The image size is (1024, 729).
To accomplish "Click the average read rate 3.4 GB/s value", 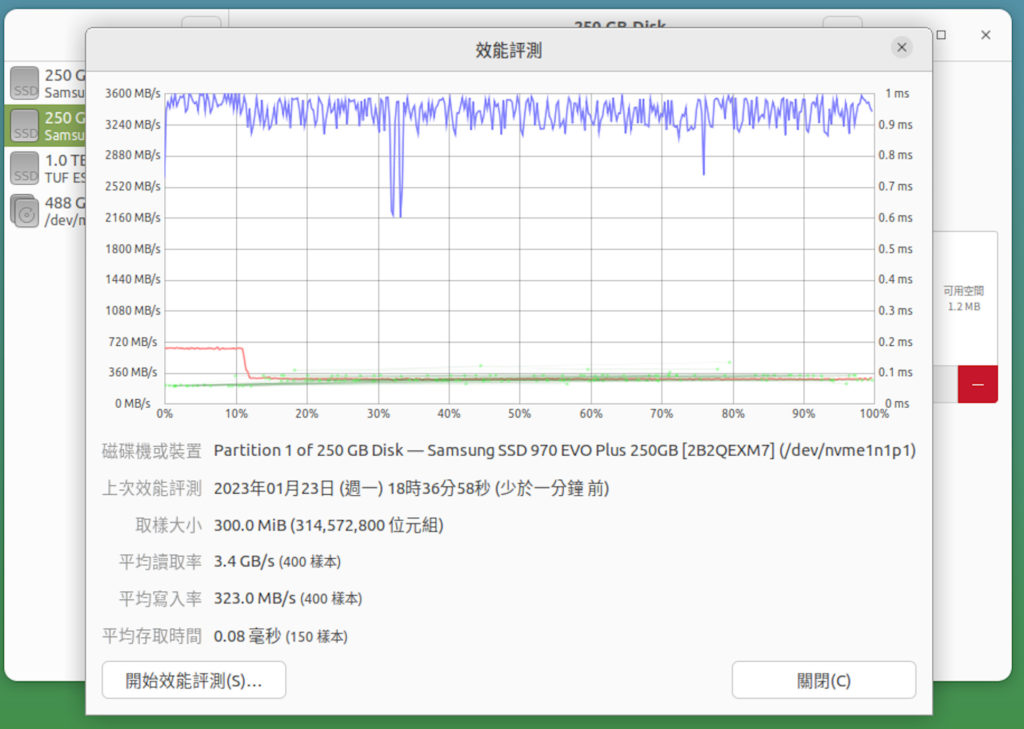I will click(277, 562).
